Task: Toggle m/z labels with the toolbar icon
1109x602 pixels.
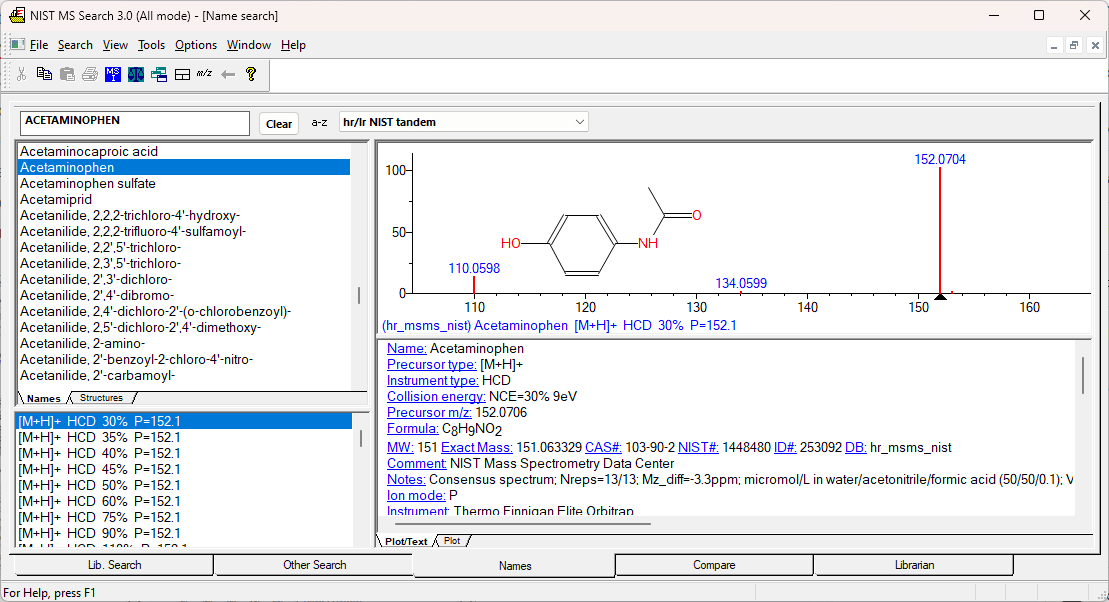Action: [x=204, y=75]
